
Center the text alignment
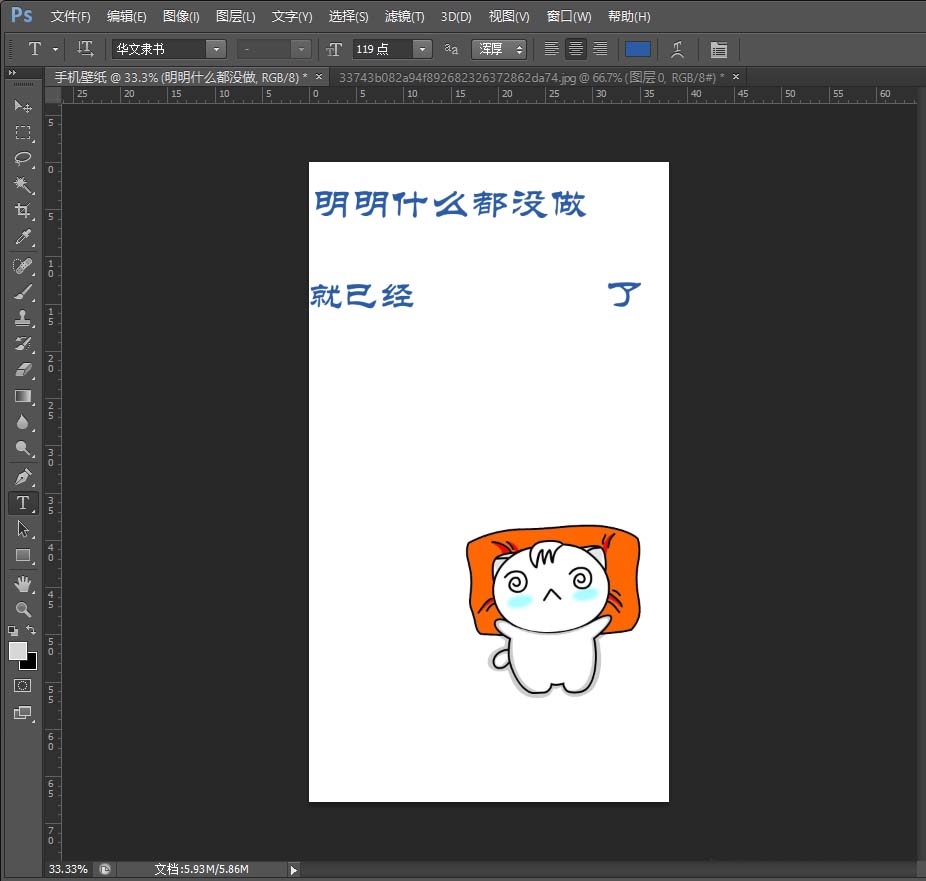(x=576, y=48)
